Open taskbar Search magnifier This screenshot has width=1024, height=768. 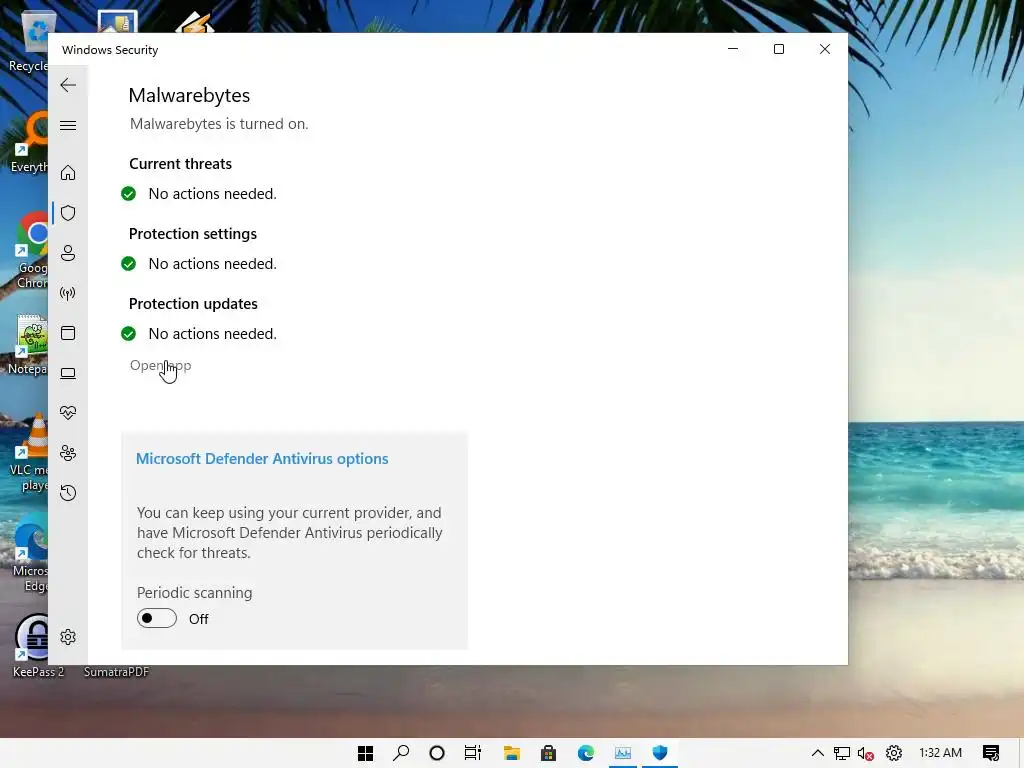[x=401, y=753]
